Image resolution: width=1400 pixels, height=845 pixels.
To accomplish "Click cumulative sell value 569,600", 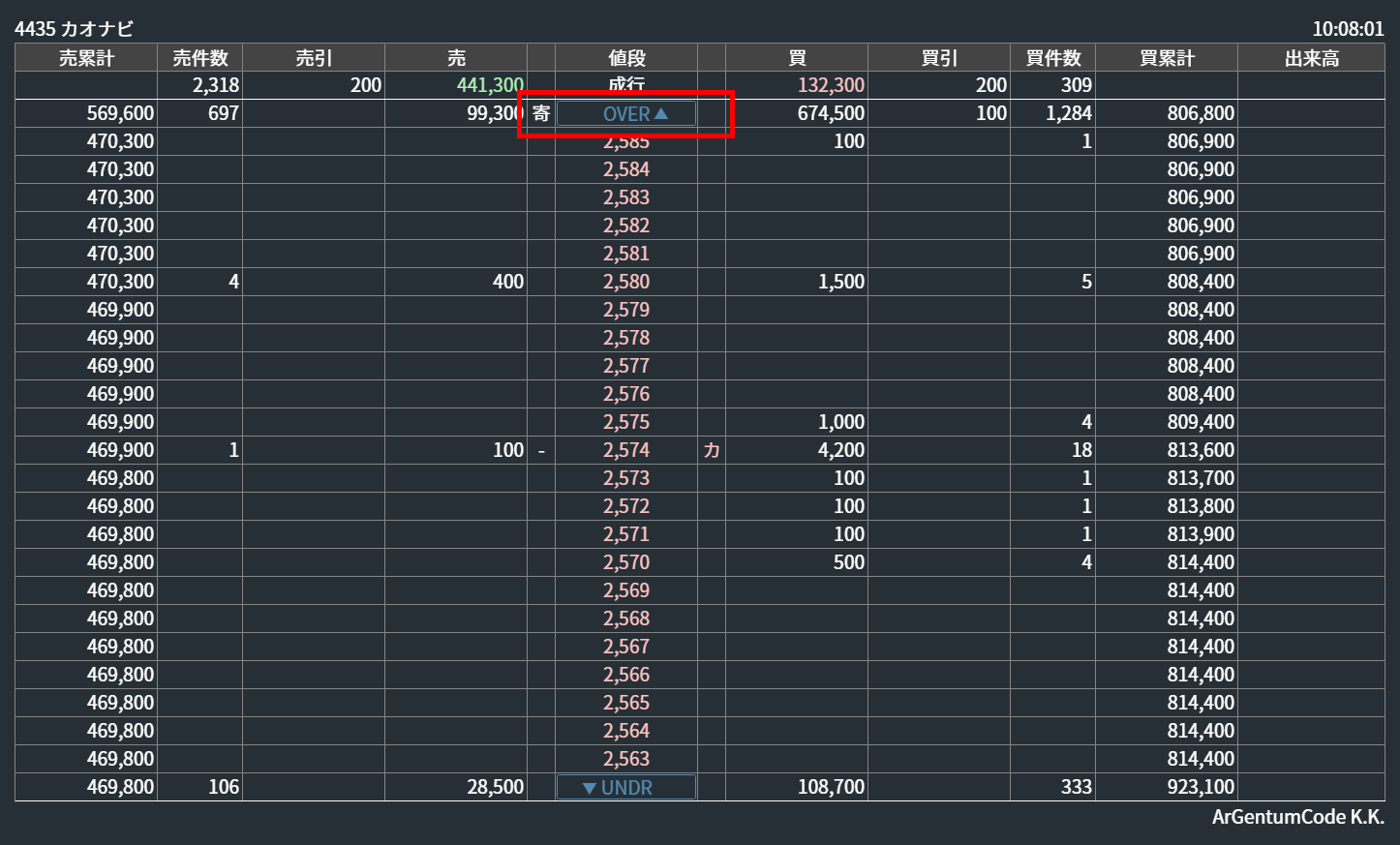I will (x=120, y=113).
